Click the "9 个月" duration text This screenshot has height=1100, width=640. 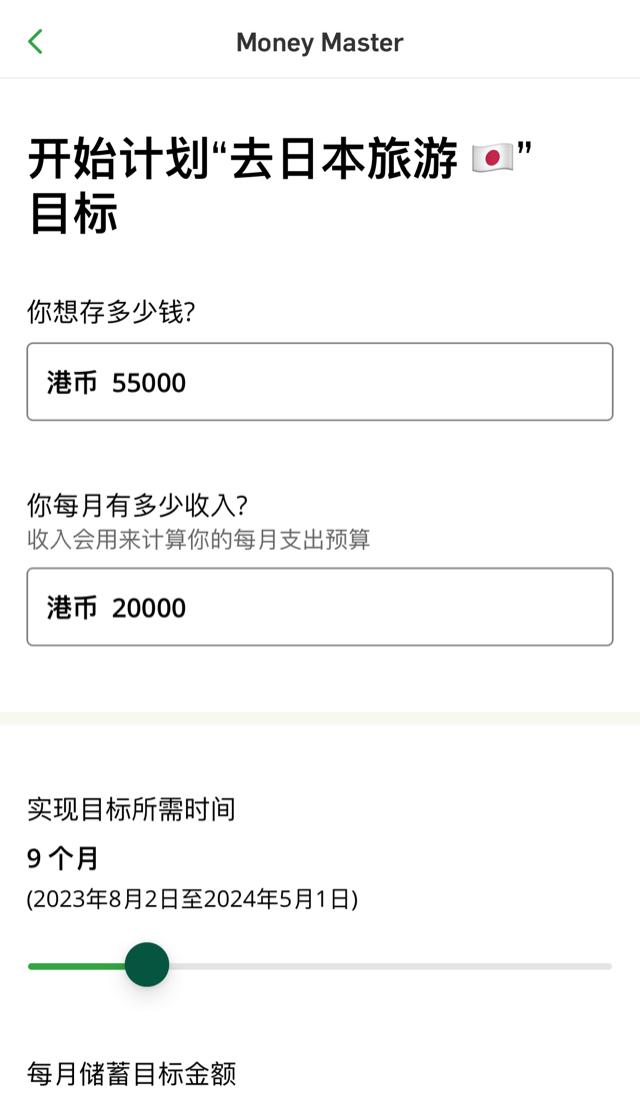point(63,858)
